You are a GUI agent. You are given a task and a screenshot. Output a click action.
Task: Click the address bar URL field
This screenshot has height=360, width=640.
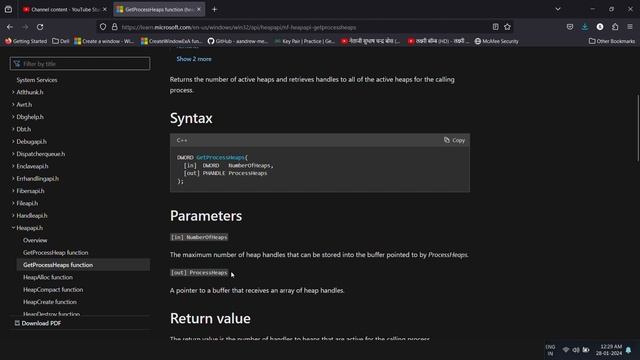tap(304, 27)
